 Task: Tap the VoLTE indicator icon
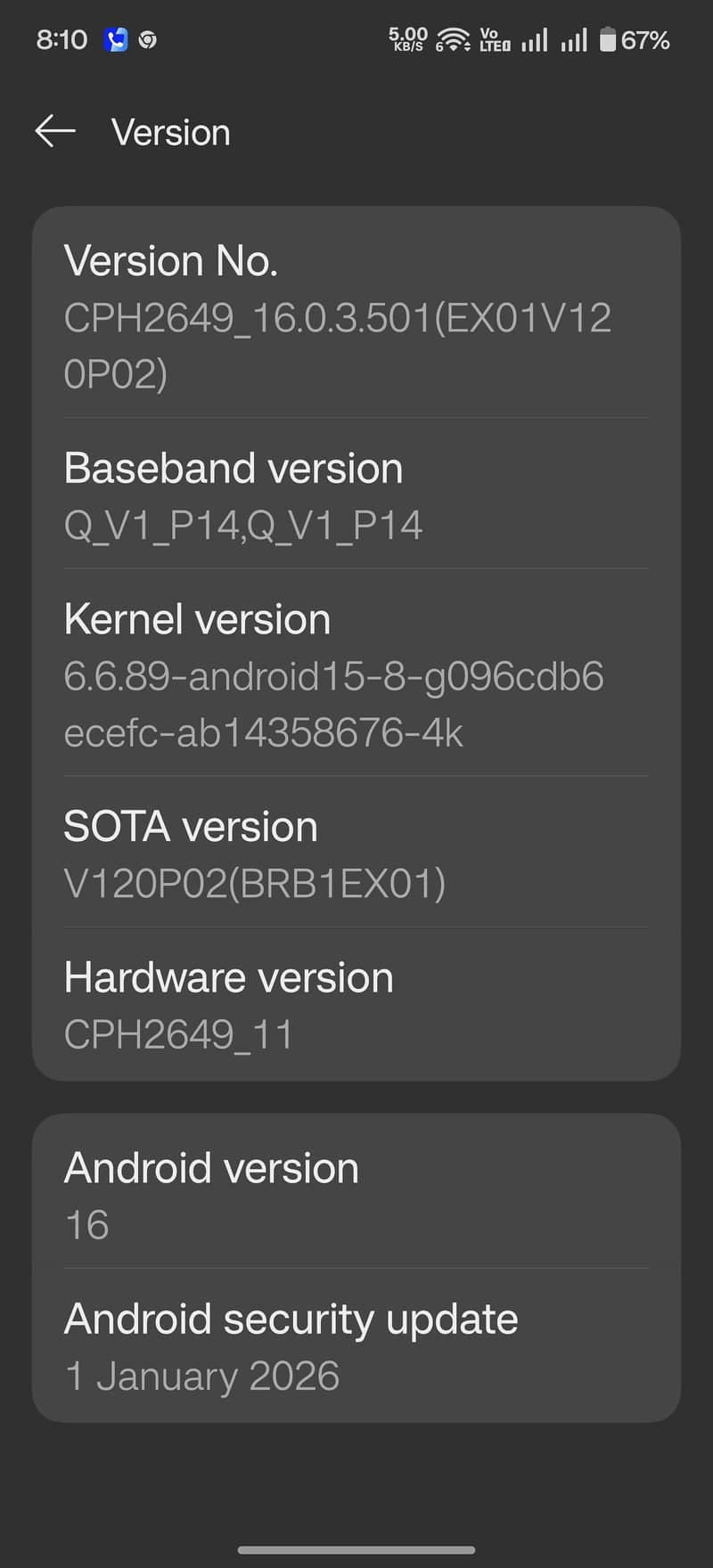point(495,40)
